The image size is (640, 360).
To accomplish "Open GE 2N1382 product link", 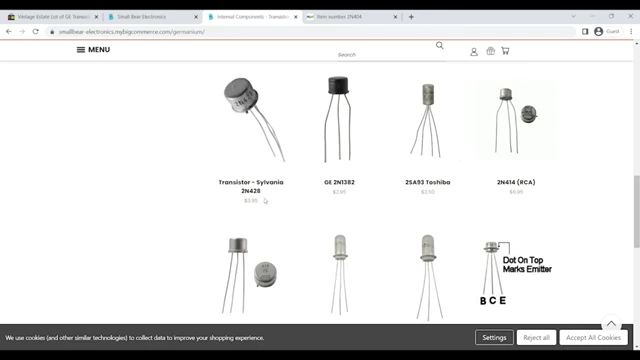I will (x=339, y=182).
